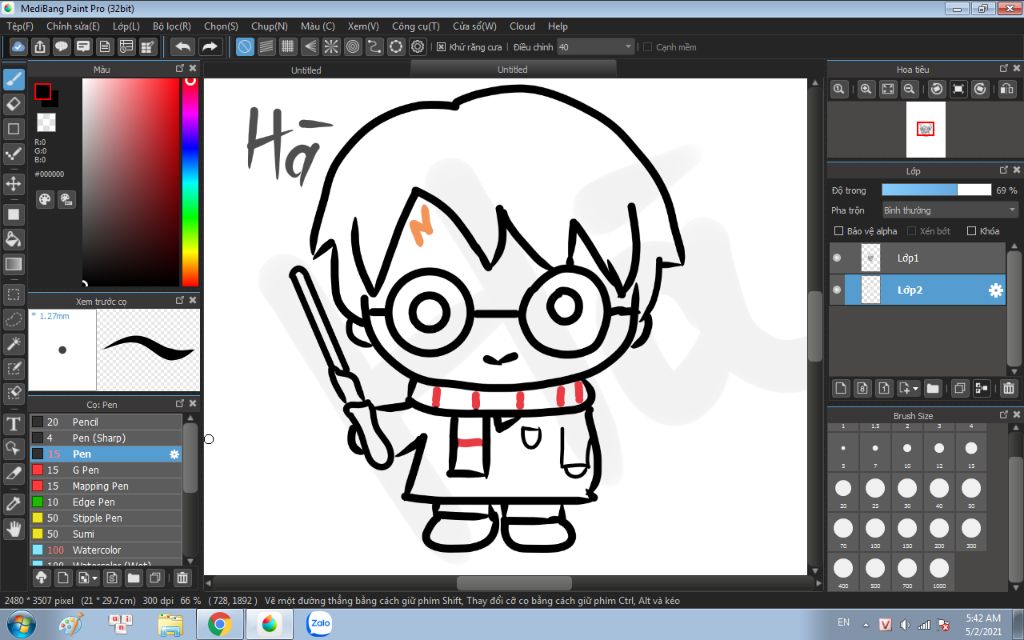
Task: Open the Lớp(L) menu
Action: tap(126, 26)
